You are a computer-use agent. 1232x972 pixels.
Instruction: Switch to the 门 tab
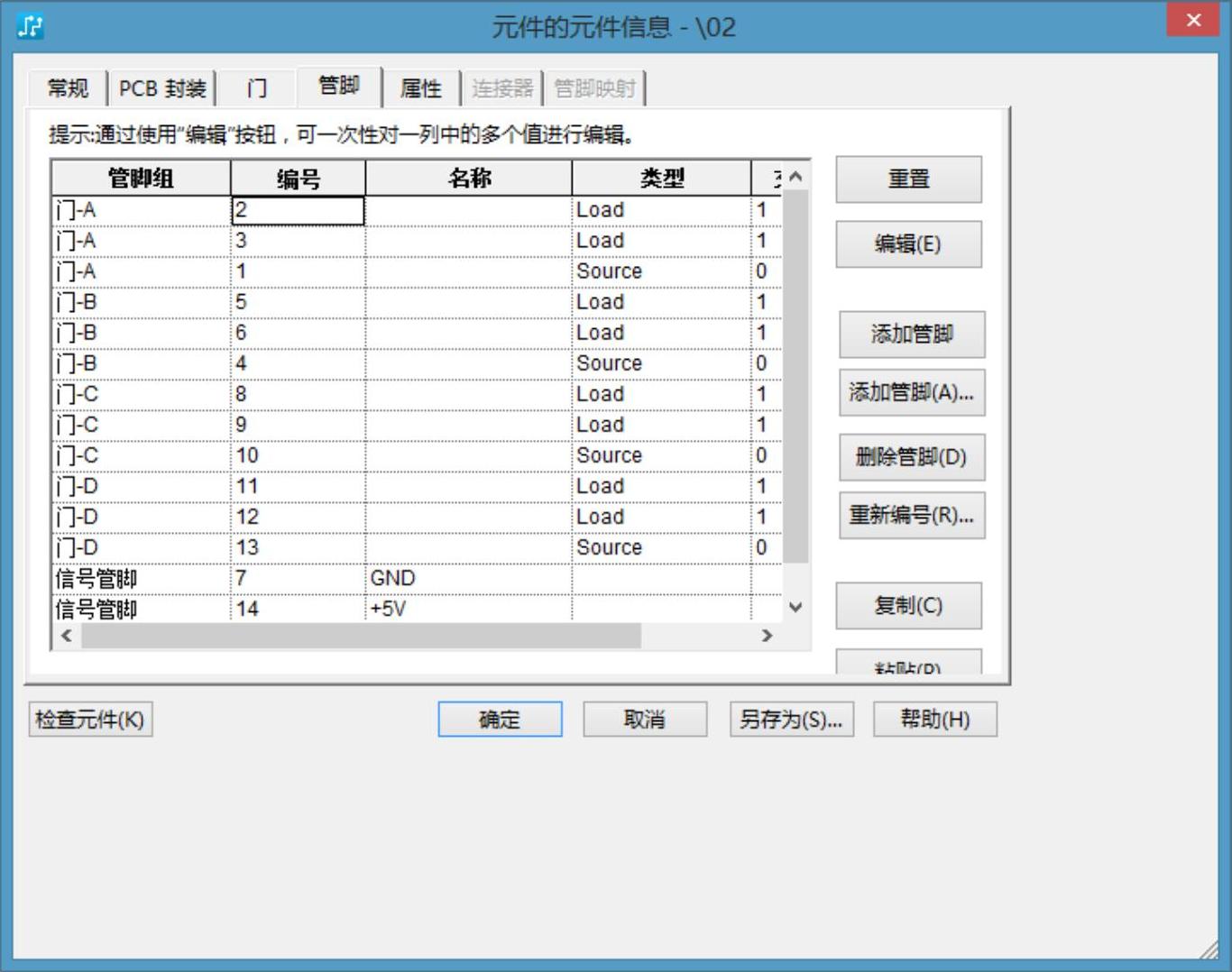point(257,88)
